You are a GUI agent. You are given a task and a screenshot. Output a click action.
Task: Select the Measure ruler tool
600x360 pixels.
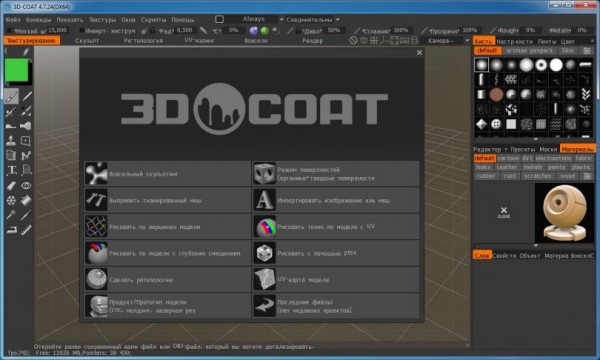click(26, 230)
